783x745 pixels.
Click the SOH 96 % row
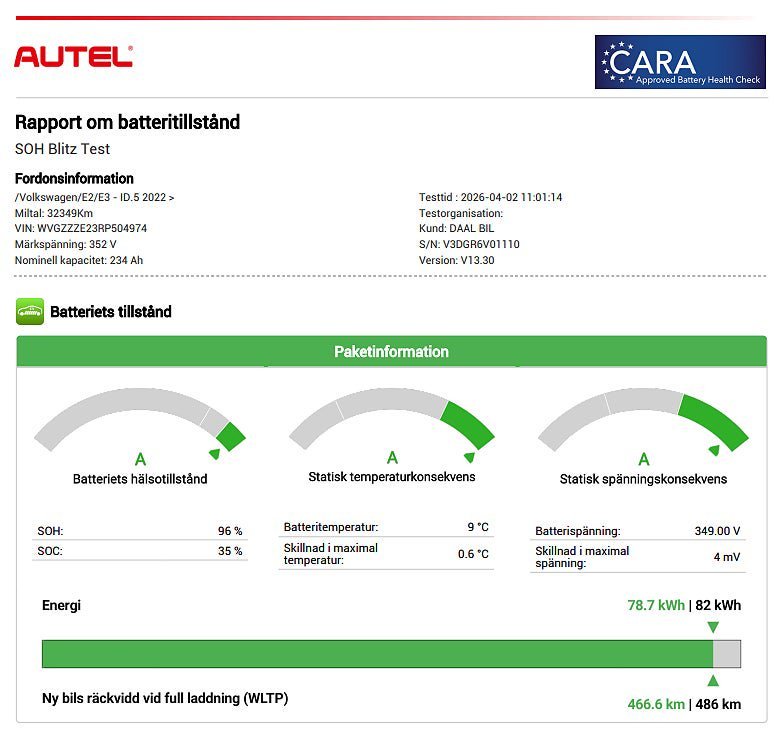tap(139, 531)
